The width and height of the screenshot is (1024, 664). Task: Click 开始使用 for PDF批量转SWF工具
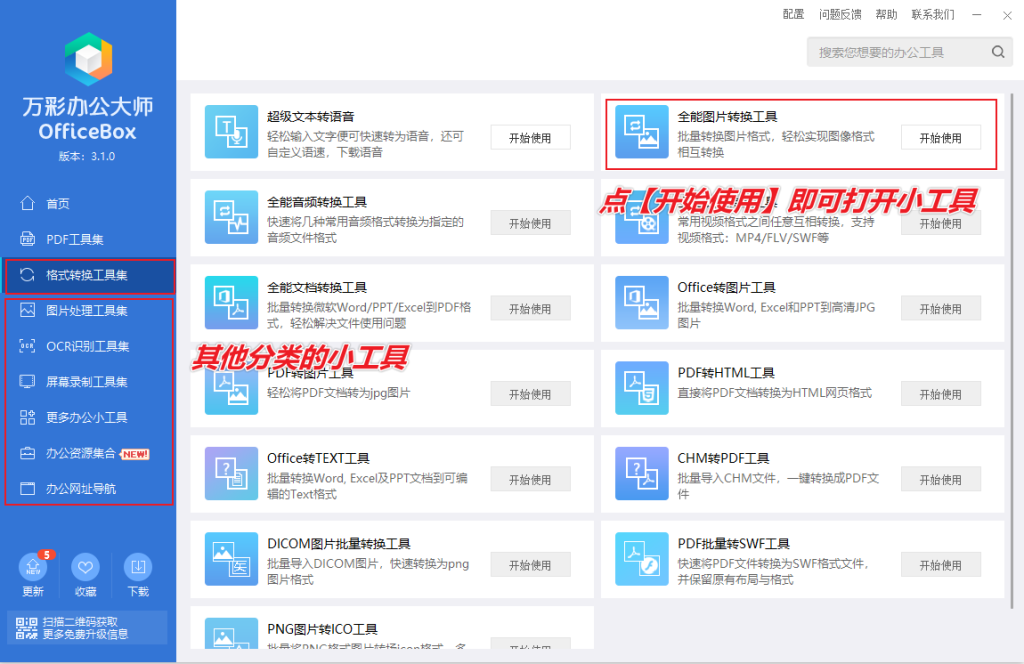(940, 564)
